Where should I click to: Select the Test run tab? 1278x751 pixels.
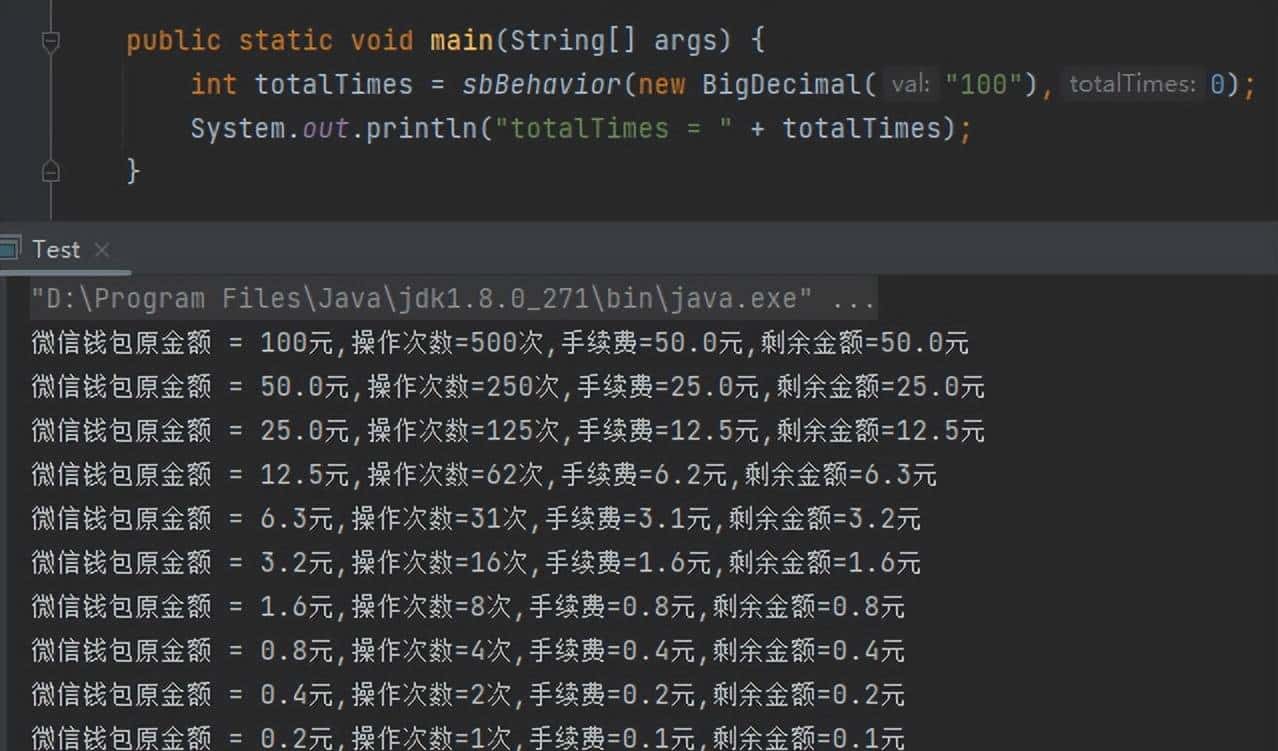(x=55, y=248)
